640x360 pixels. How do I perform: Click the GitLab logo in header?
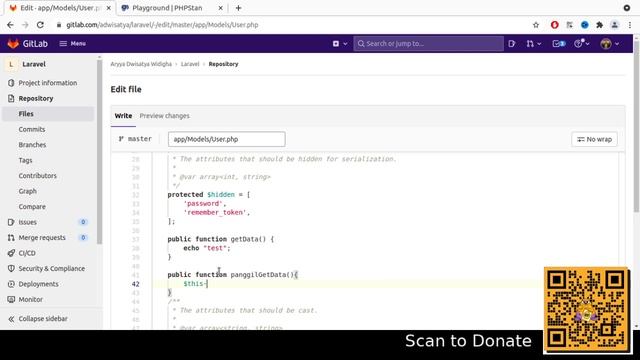[27, 43]
